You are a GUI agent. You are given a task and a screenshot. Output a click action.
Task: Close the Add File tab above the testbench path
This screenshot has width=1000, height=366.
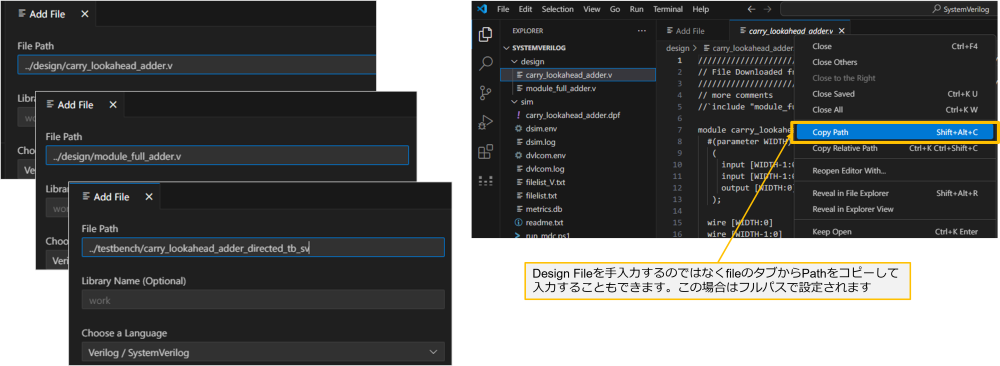[x=149, y=197]
